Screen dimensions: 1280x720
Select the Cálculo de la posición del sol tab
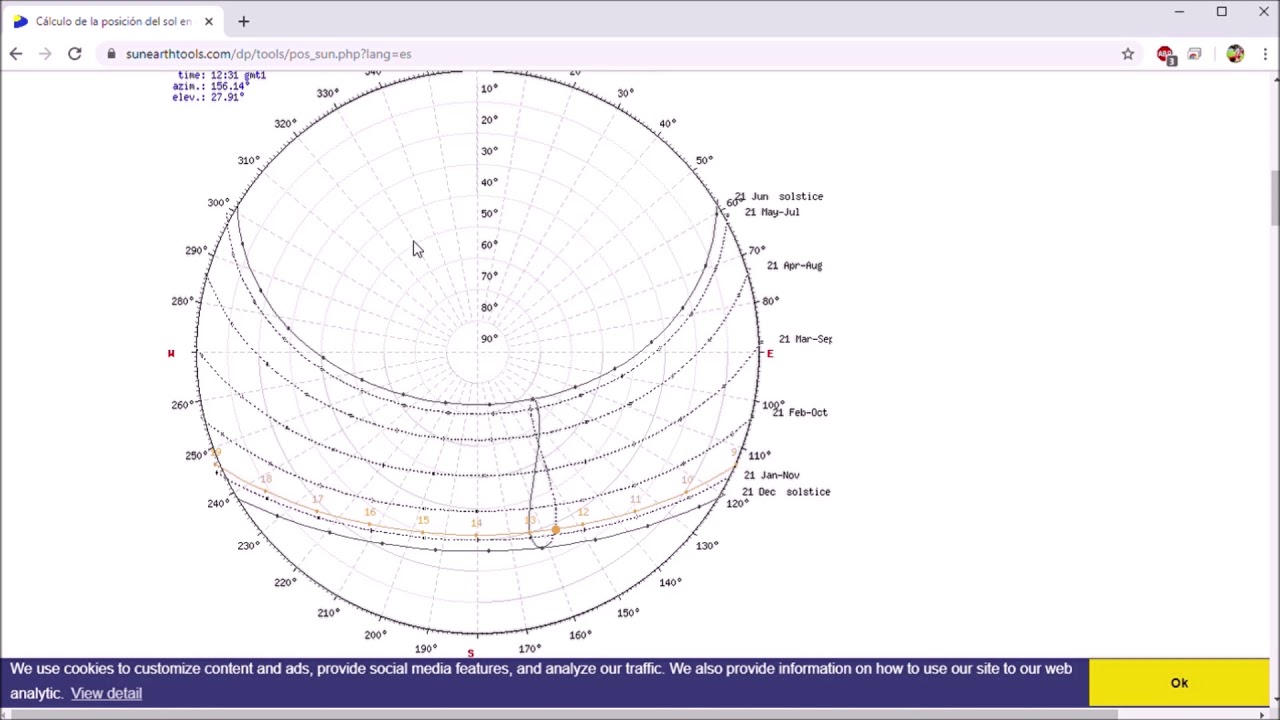coord(112,21)
